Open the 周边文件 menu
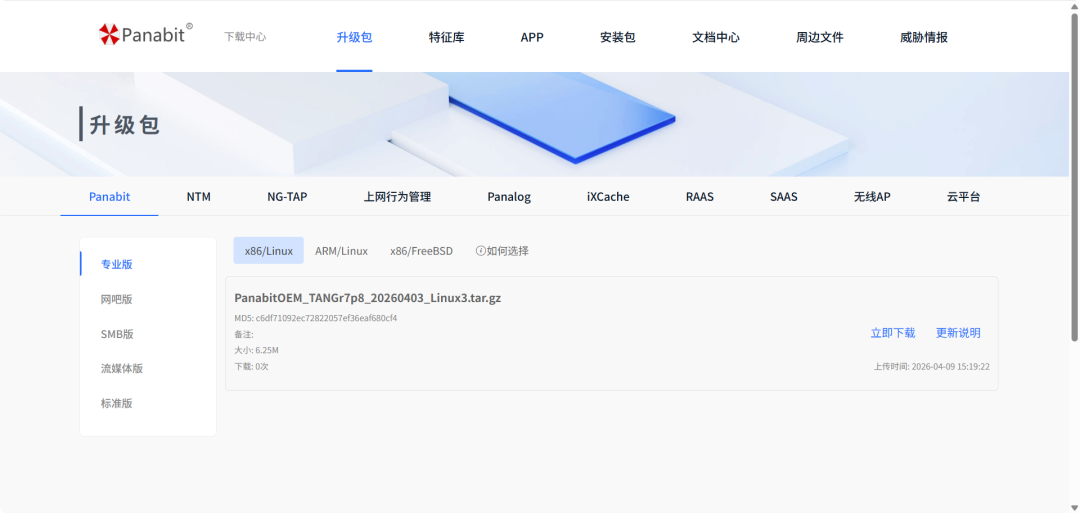 (x=820, y=38)
